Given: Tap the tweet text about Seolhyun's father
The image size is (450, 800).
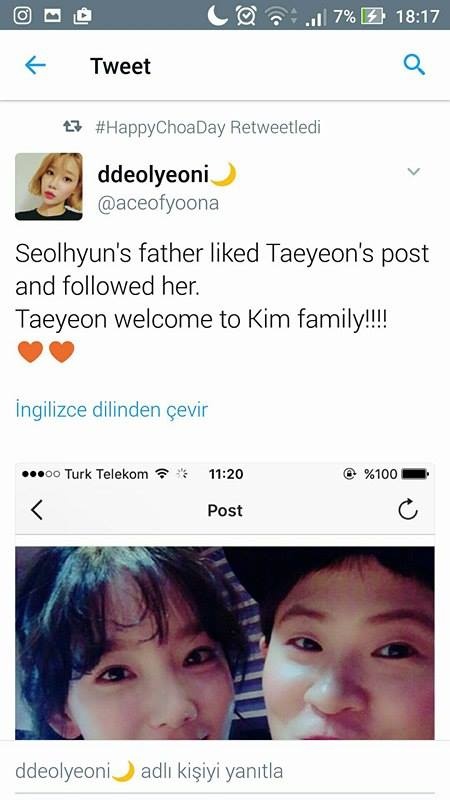Looking at the screenshot, I should [x=222, y=286].
